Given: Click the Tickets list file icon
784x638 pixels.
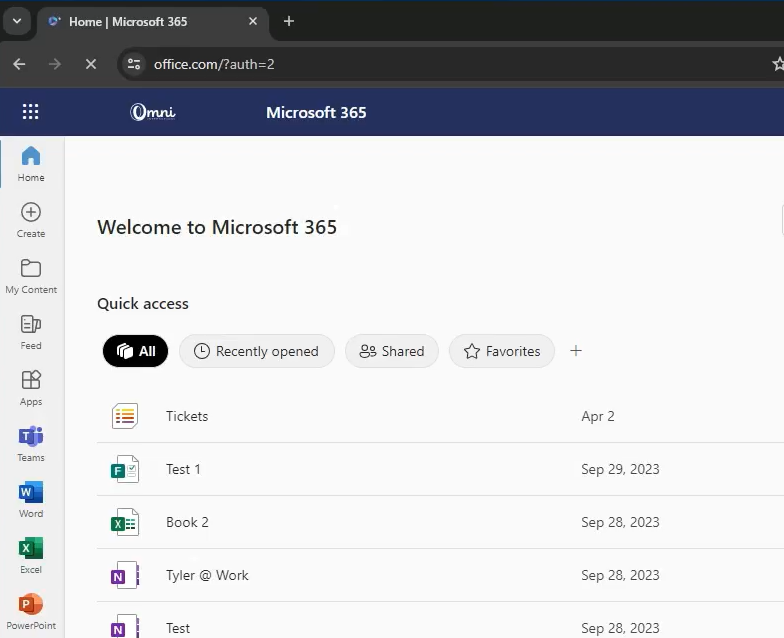Looking at the screenshot, I should tap(125, 416).
